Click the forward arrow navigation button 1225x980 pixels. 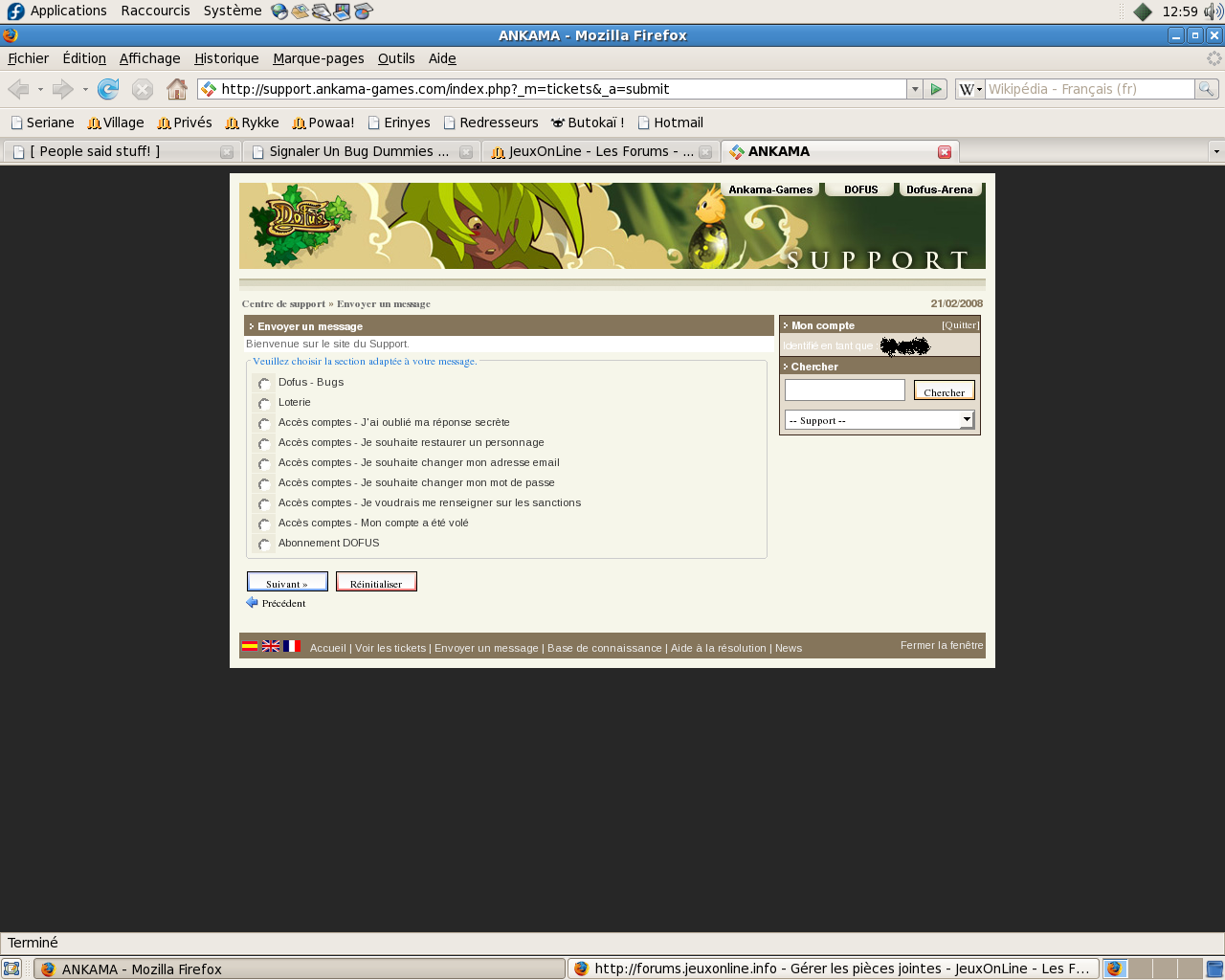click(x=63, y=89)
